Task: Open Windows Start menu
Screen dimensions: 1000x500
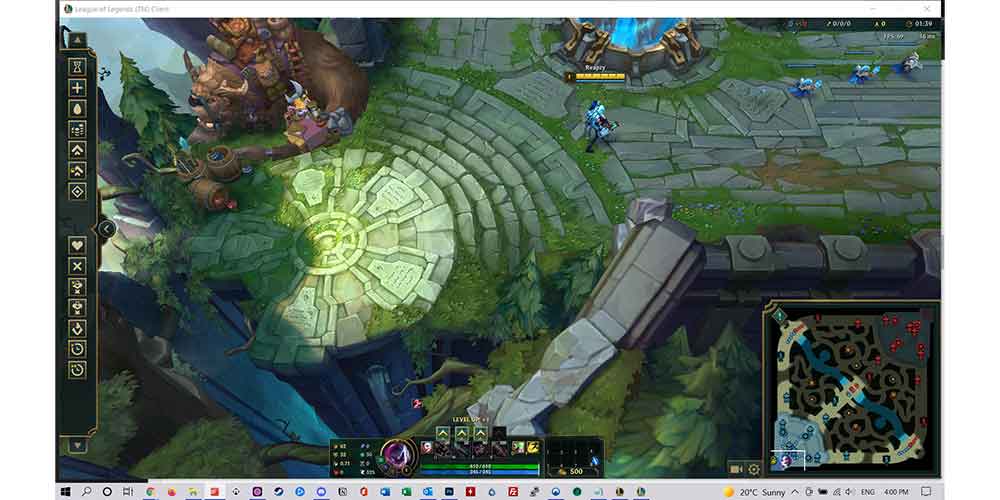Action: pos(66,492)
